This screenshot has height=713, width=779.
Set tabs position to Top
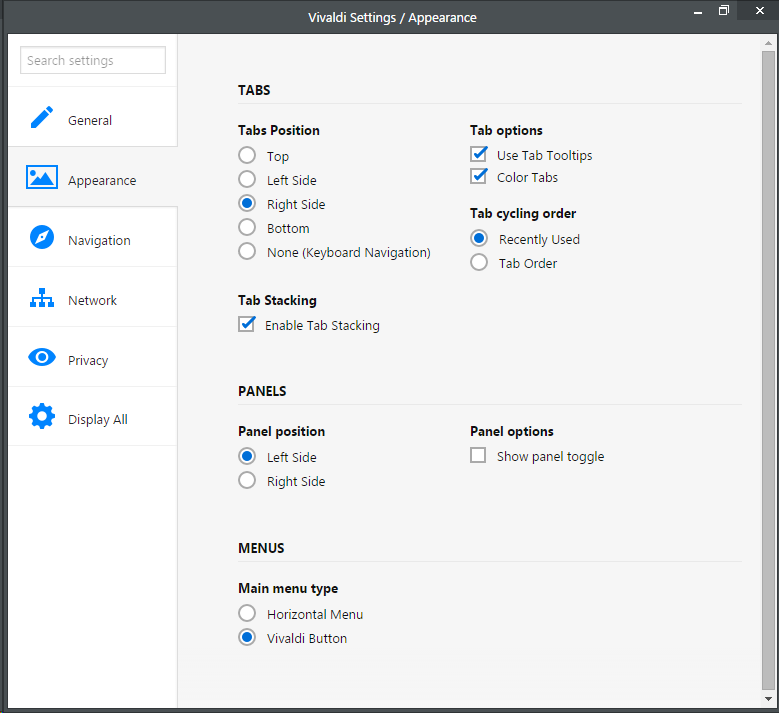click(x=247, y=155)
